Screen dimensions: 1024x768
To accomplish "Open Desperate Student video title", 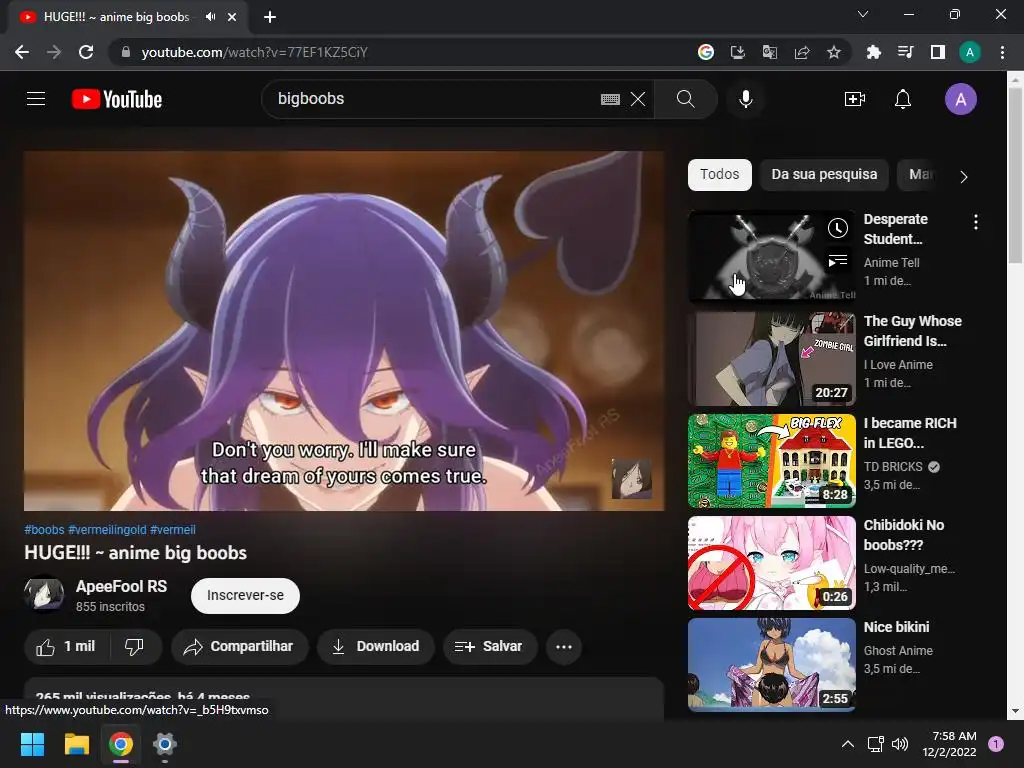I will tap(896, 229).
